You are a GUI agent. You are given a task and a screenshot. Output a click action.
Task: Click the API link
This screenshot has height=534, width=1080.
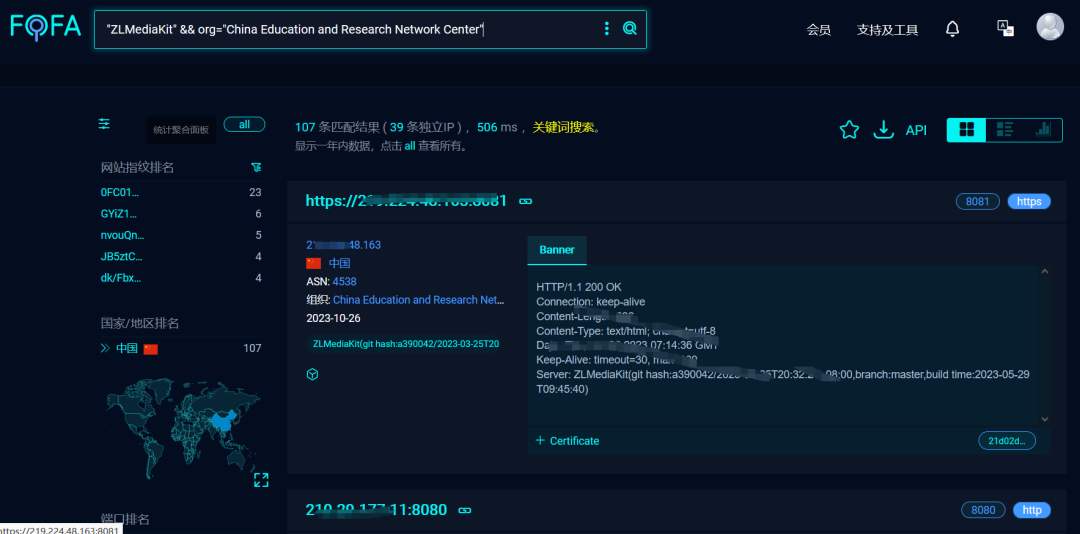[916, 130]
